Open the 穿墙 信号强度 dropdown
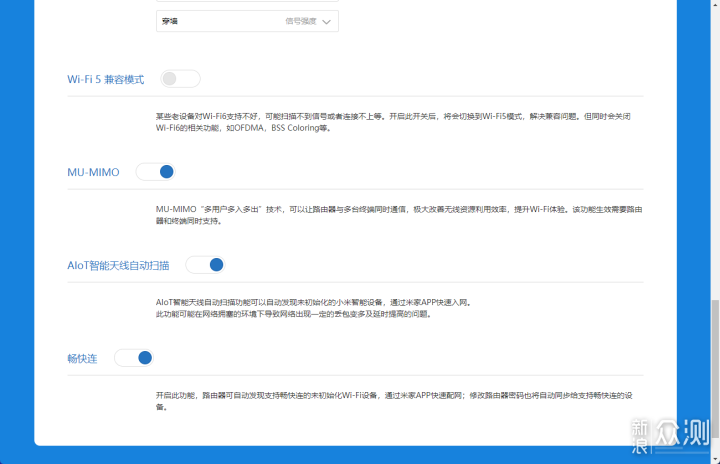This screenshot has width=720, height=464. pos(247,21)
